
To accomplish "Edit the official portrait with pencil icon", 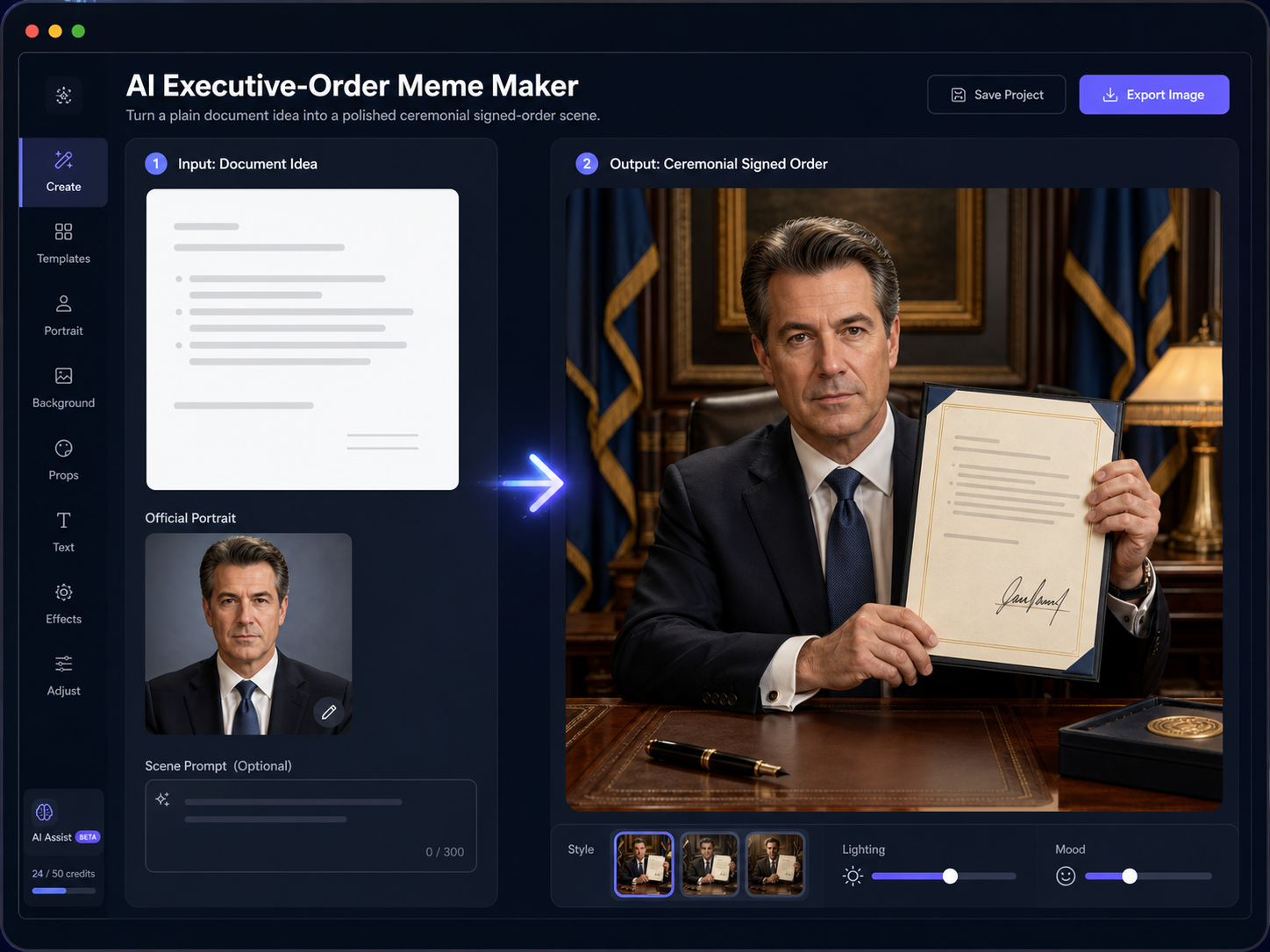I will click(329, 712).
